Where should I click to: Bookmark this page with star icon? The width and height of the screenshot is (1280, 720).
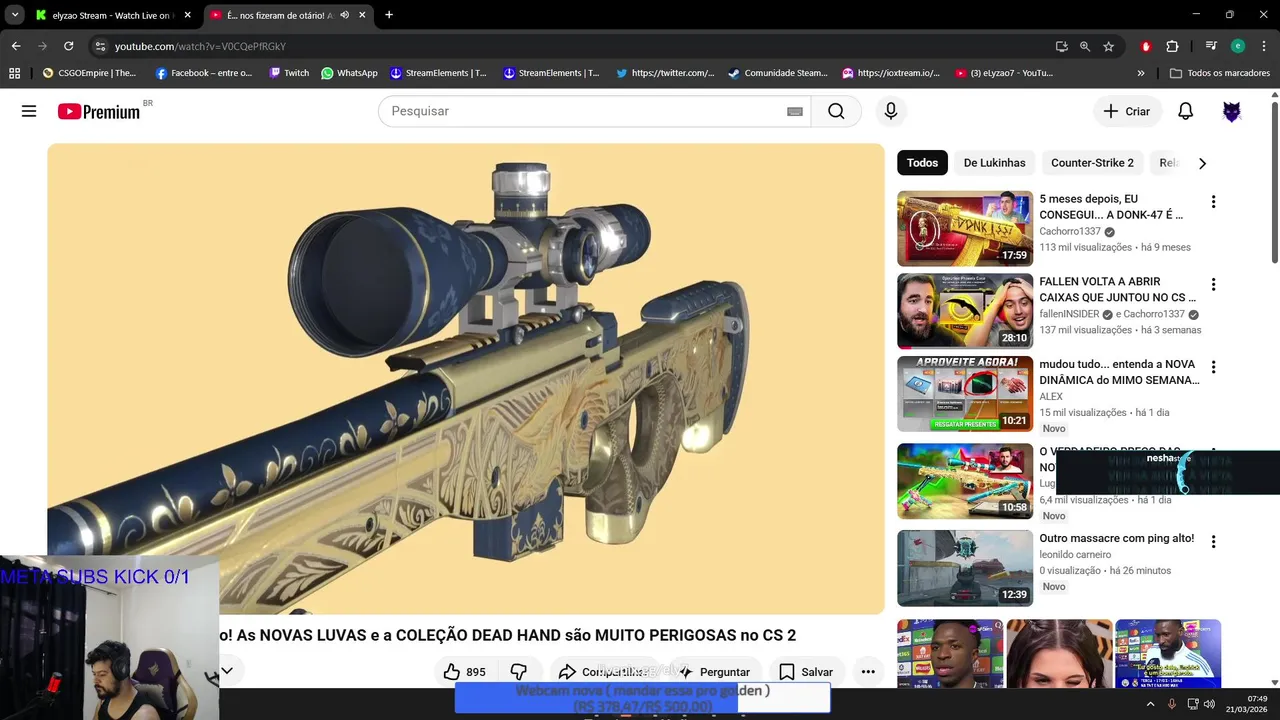click(1108, 46)
